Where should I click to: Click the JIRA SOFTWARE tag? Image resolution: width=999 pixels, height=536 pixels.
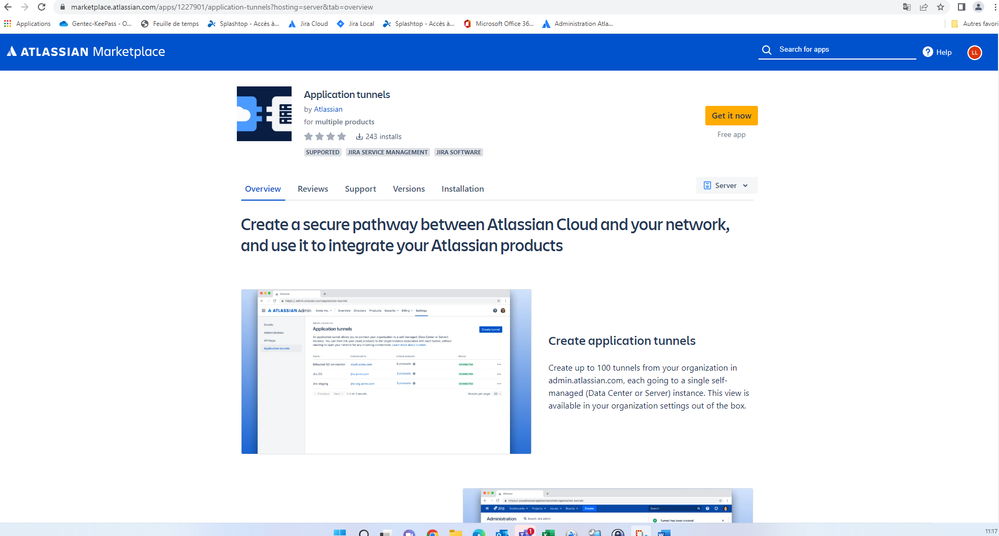[x=459, y=152]
